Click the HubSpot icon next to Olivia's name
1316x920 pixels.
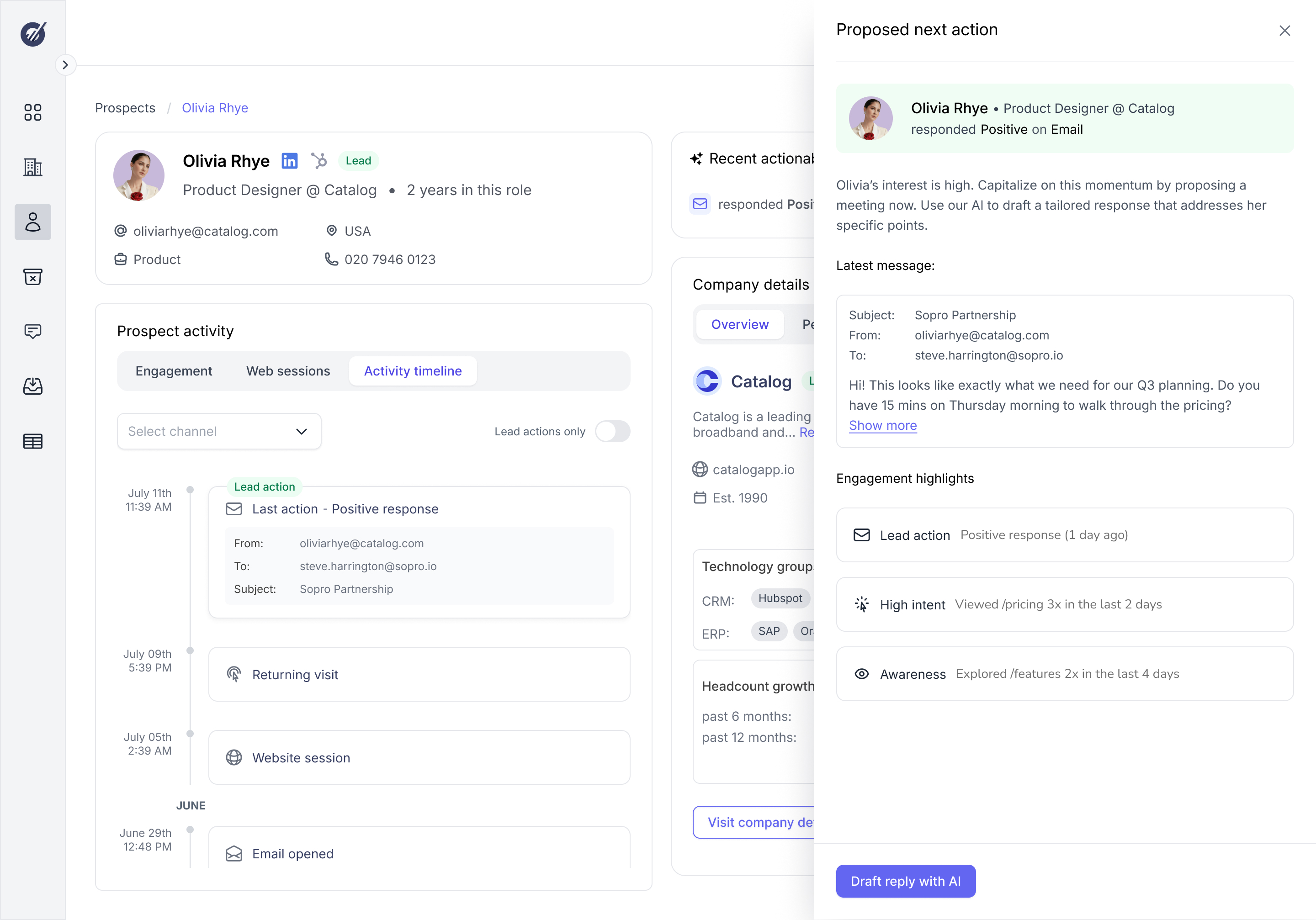tap(318, 161)
